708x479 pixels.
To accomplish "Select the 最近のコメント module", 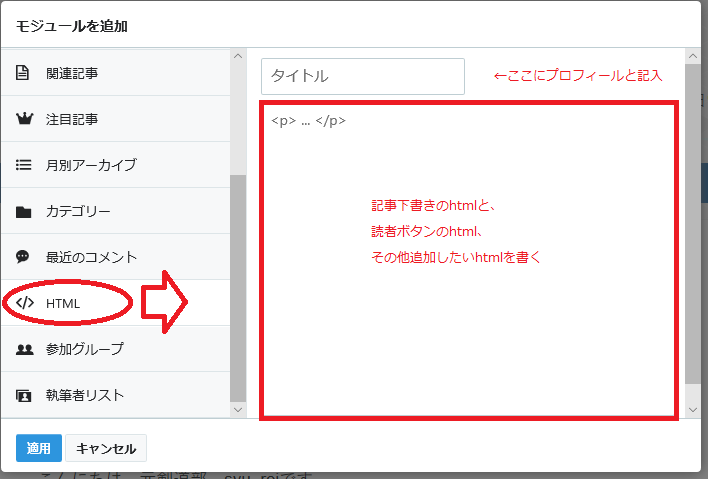I will tap(116, 257).
